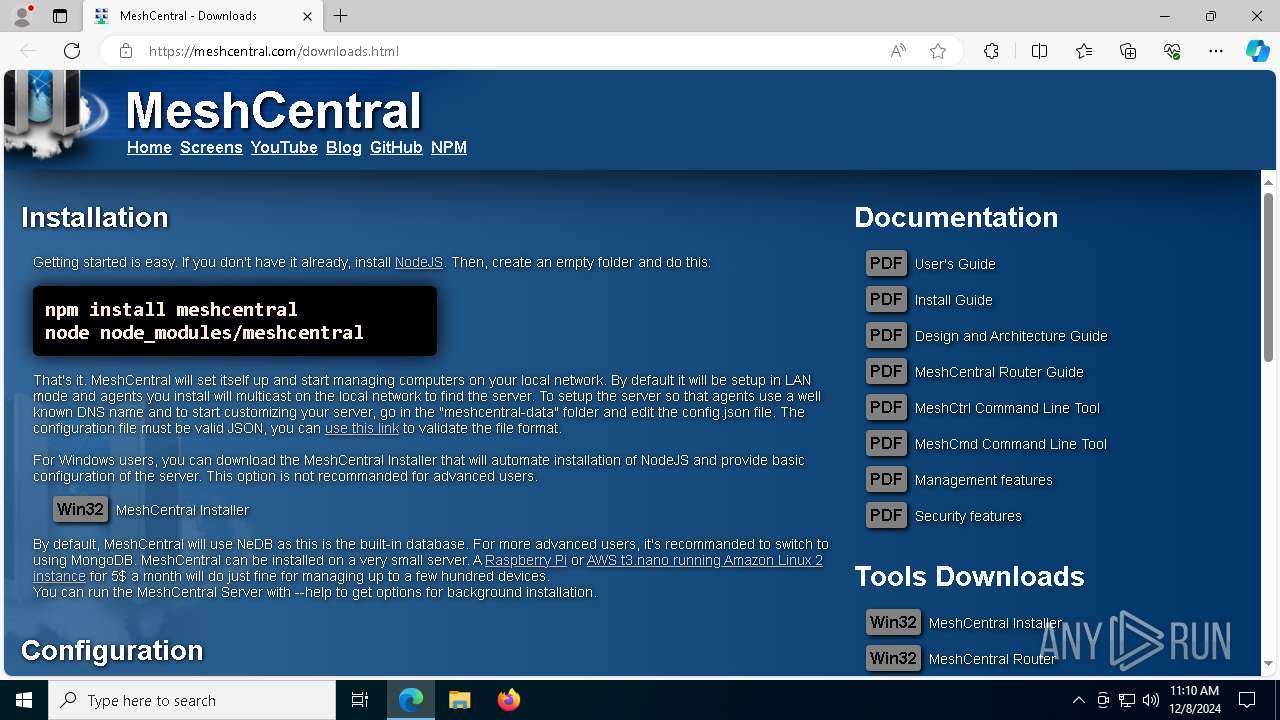Click PDF icon for Management features
Image resolution: width=1280 pixels, height=720 pixels.
point(886,479)
